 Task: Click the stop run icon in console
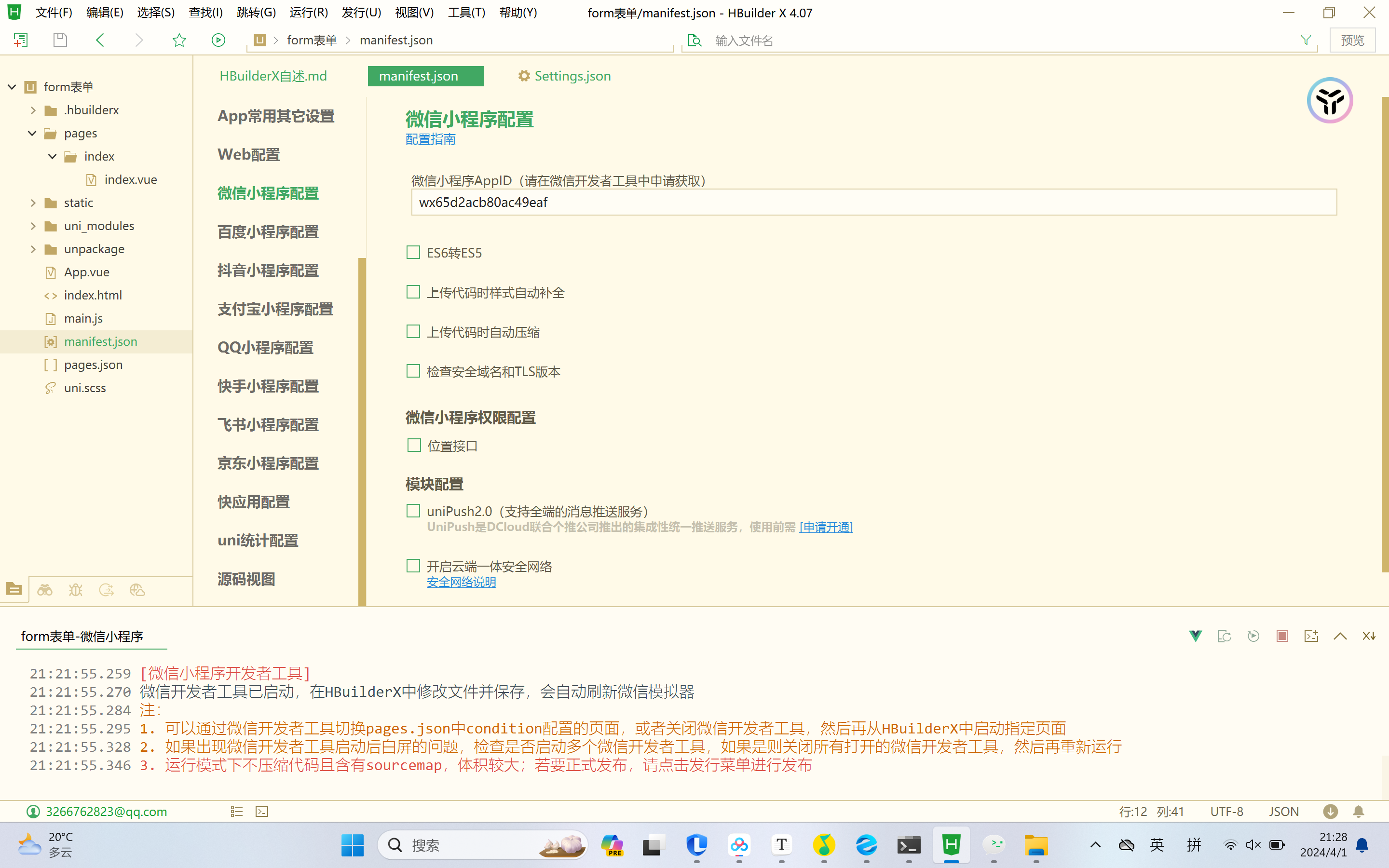pyautogui.click(x=1282, y=636)
